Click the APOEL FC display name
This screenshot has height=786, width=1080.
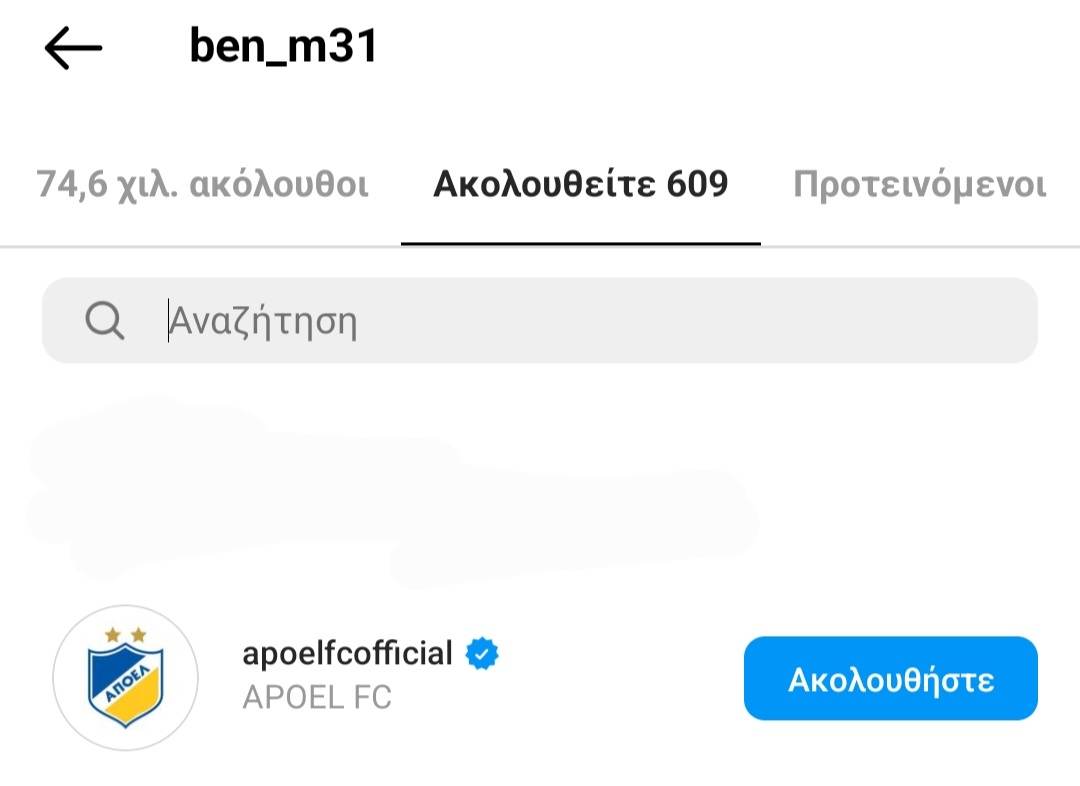pyautogui.click(x=317, y=697)
